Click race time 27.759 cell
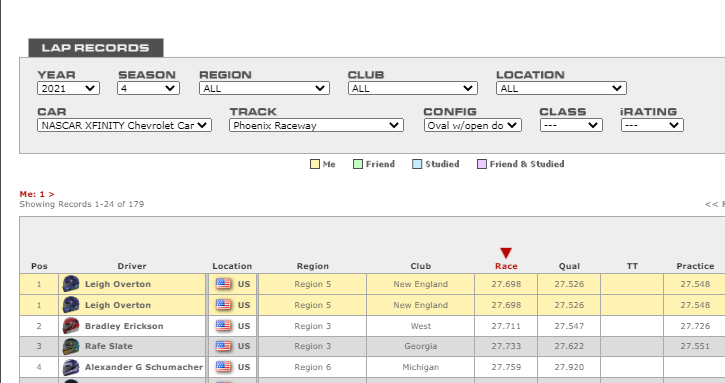This screenshot has height=383, width=725. [x=506, y=367]
